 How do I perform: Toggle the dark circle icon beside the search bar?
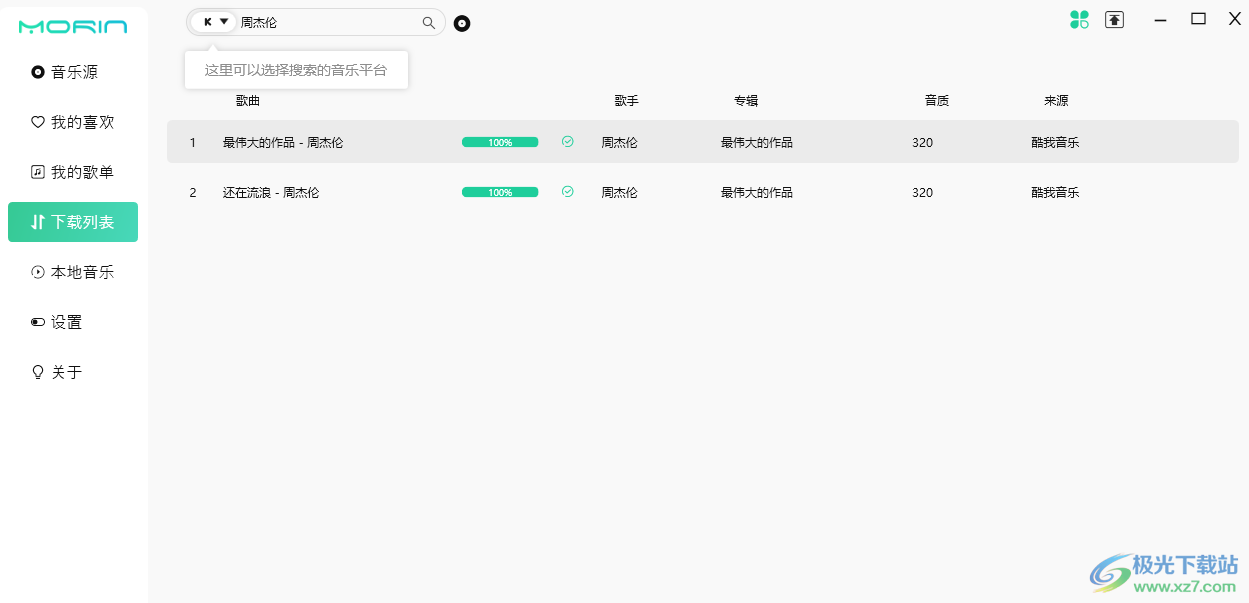pyautogui.click(x=461, y=22)
